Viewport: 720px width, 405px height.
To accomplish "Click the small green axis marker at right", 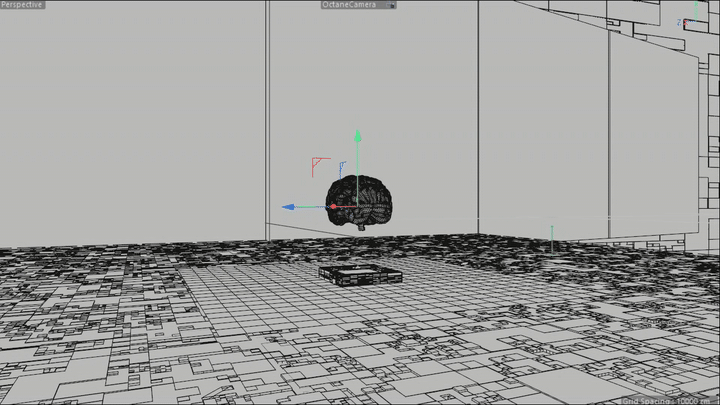I will (x=552, y=239).
